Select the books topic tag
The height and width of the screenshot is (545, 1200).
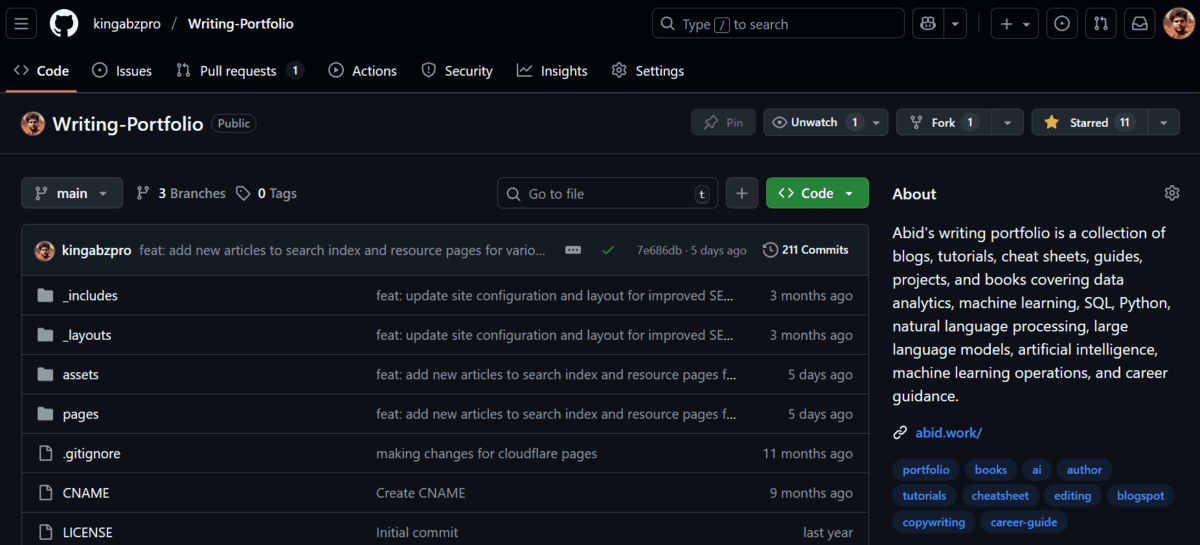point(991,469)
